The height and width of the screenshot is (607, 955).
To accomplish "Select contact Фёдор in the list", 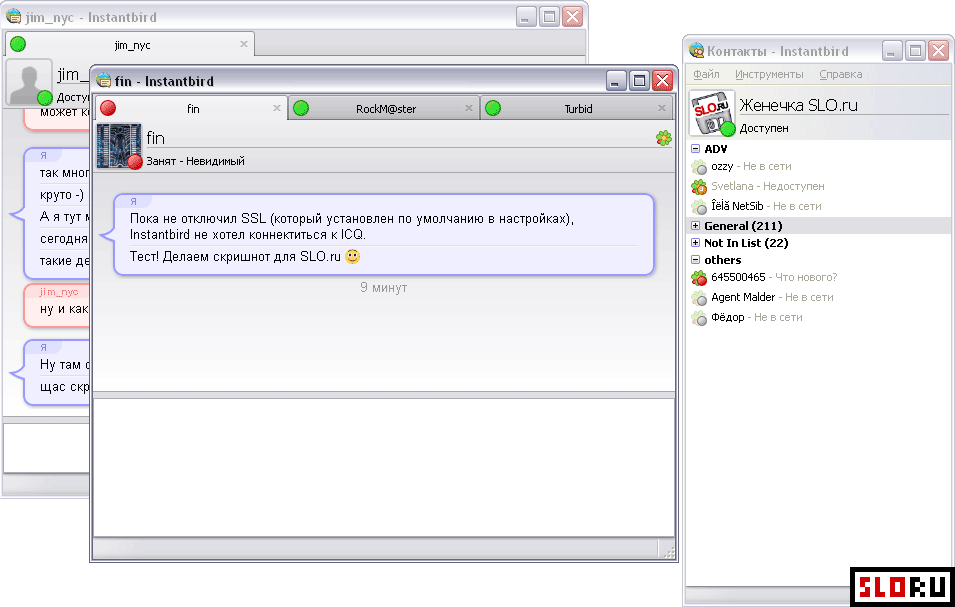I will click(819, 318).
